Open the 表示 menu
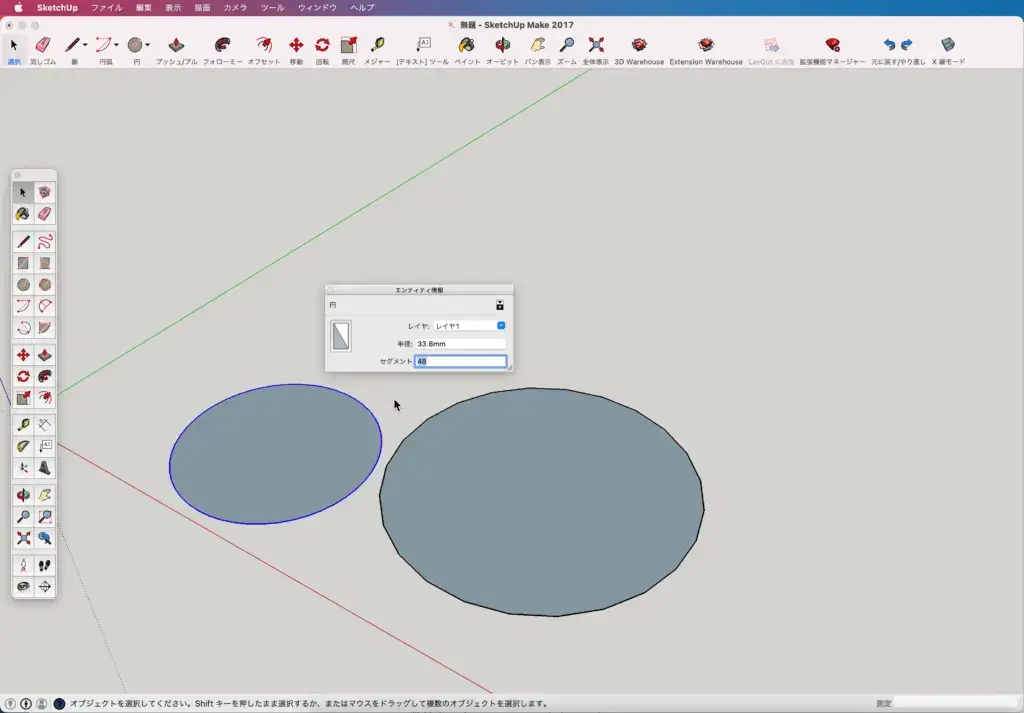This screenshot has width=1024, height=713. click(173, 8)
